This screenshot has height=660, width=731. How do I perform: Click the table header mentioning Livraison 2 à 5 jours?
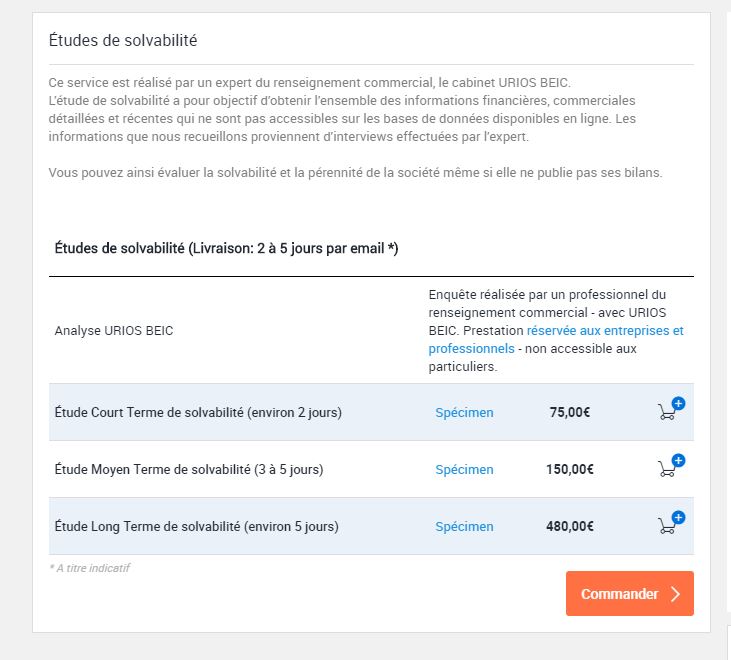[226, 248]
